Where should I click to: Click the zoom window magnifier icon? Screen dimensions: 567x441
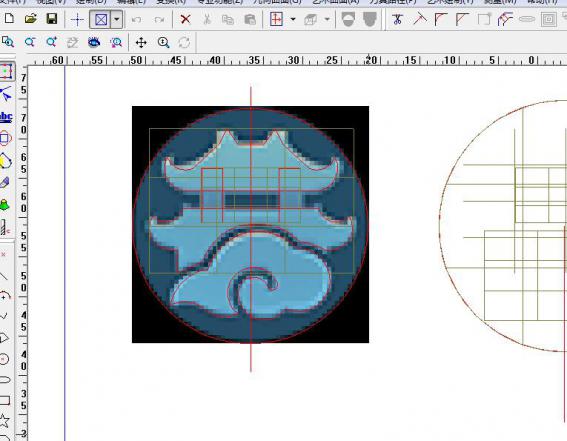pyautogui.click(x=7, y=42)
